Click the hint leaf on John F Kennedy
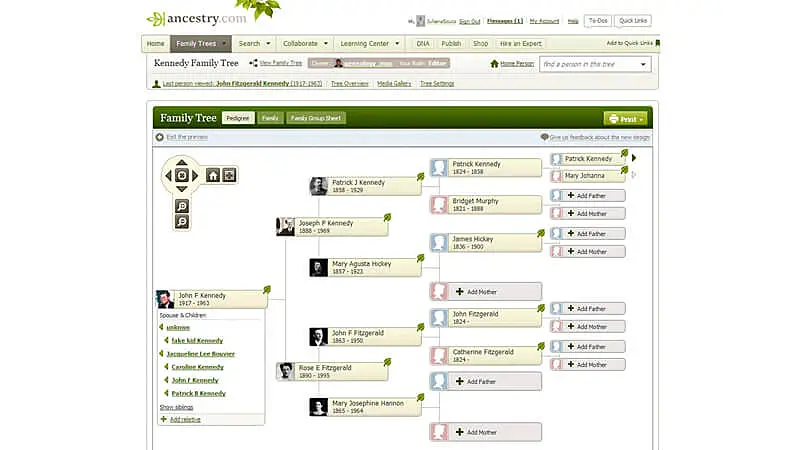This screenshot has width=800, height=450. (267, 290)
